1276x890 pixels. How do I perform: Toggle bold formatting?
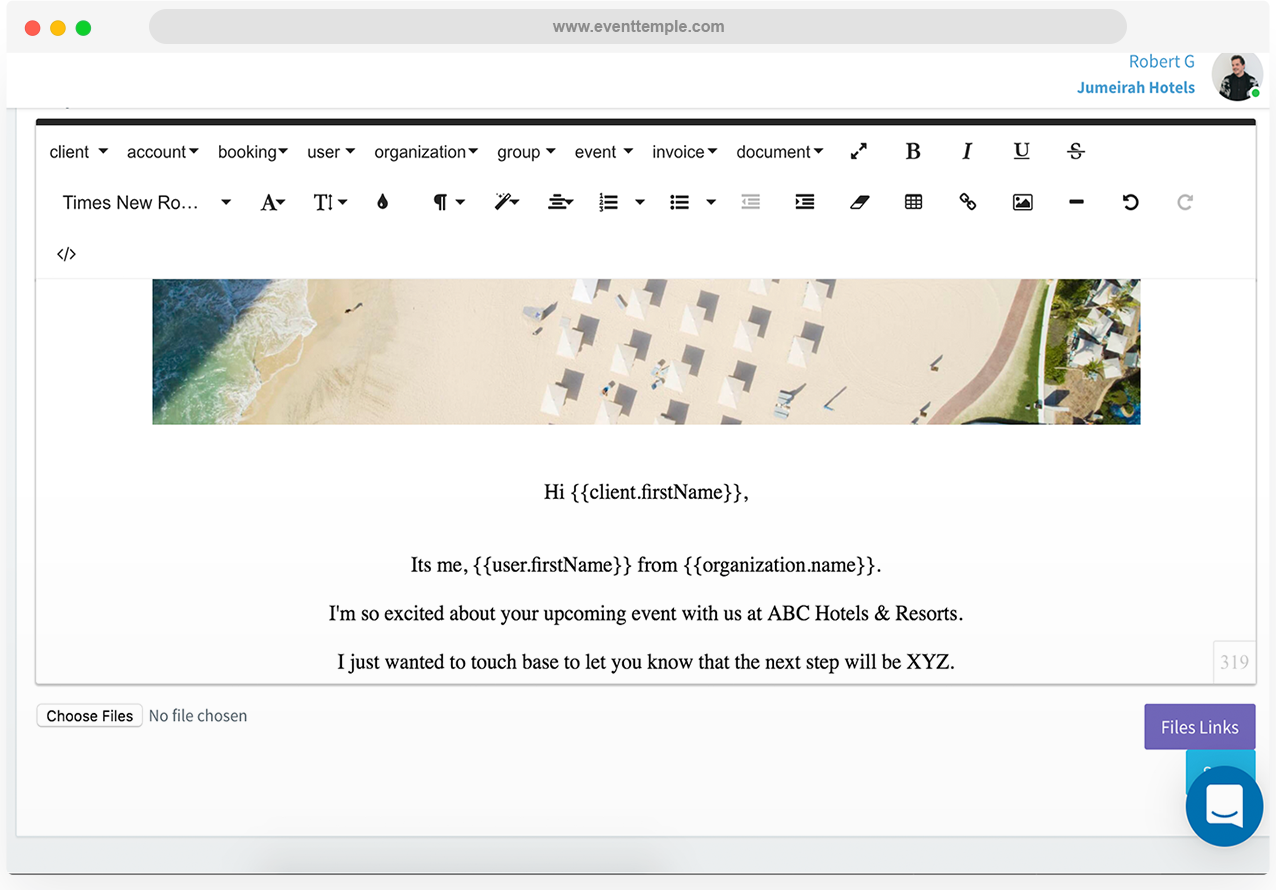(912, 151)
